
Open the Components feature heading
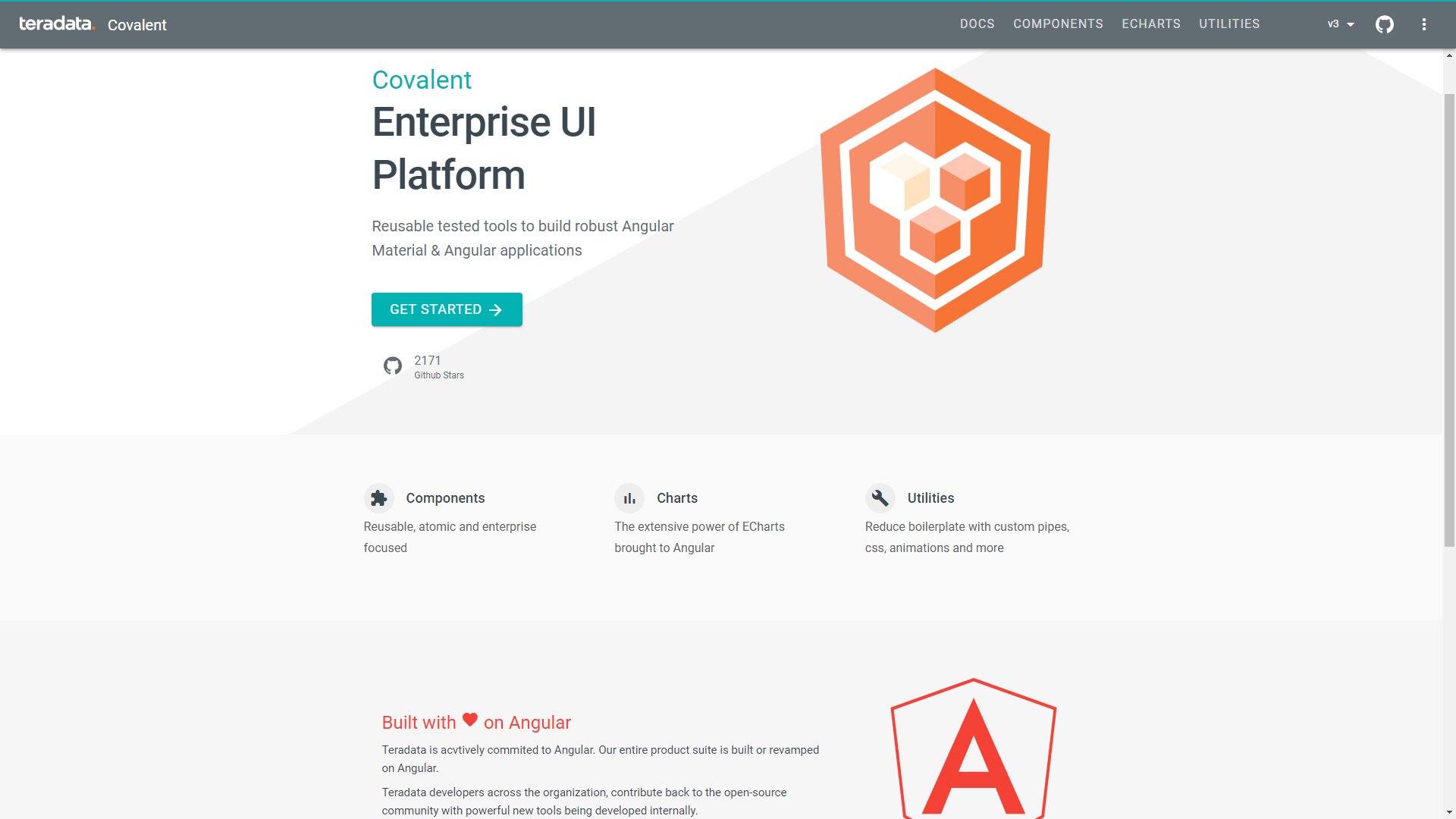pos(445,498)
